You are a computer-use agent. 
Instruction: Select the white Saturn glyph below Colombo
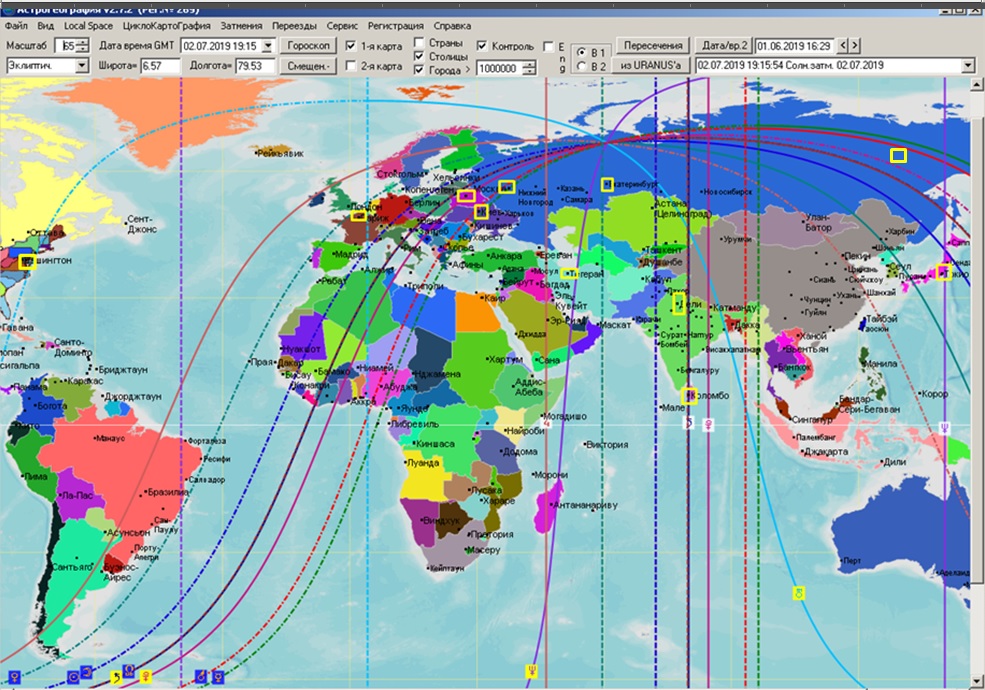[689, 424]
